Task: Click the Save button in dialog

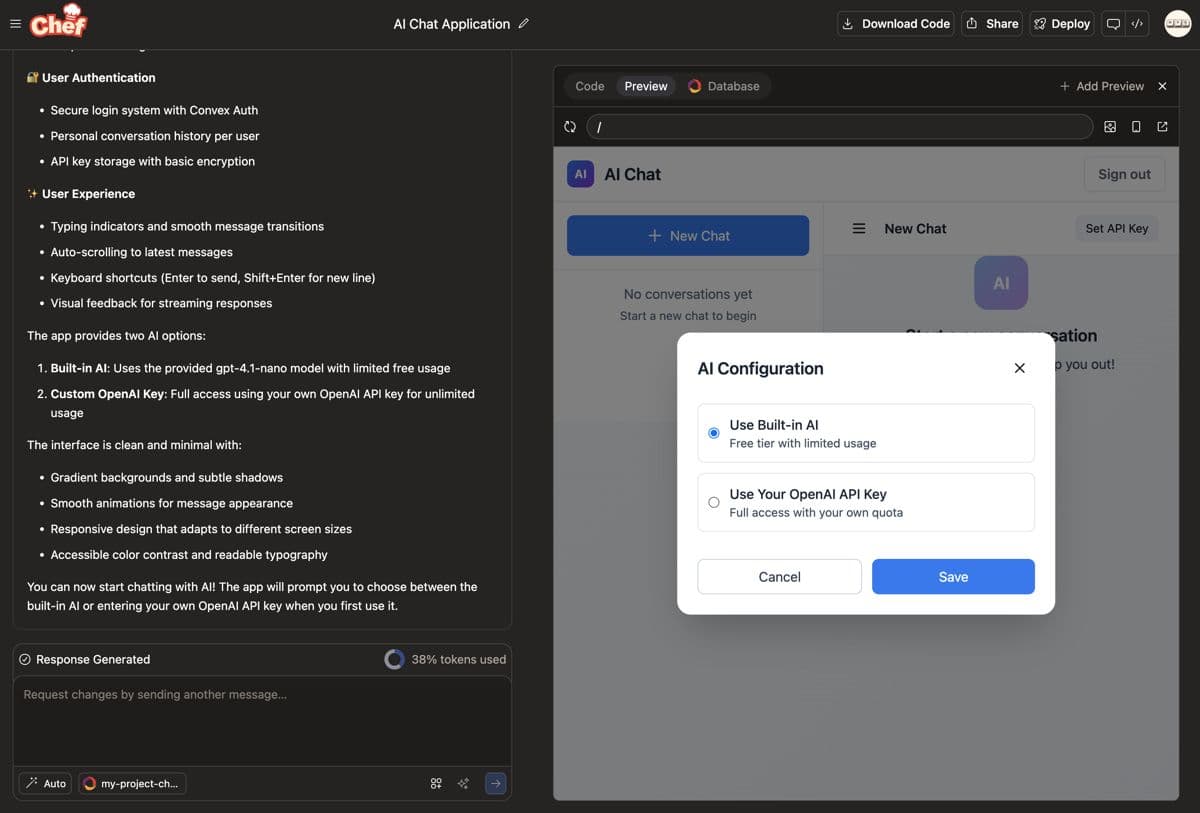Action: [952, 577]
